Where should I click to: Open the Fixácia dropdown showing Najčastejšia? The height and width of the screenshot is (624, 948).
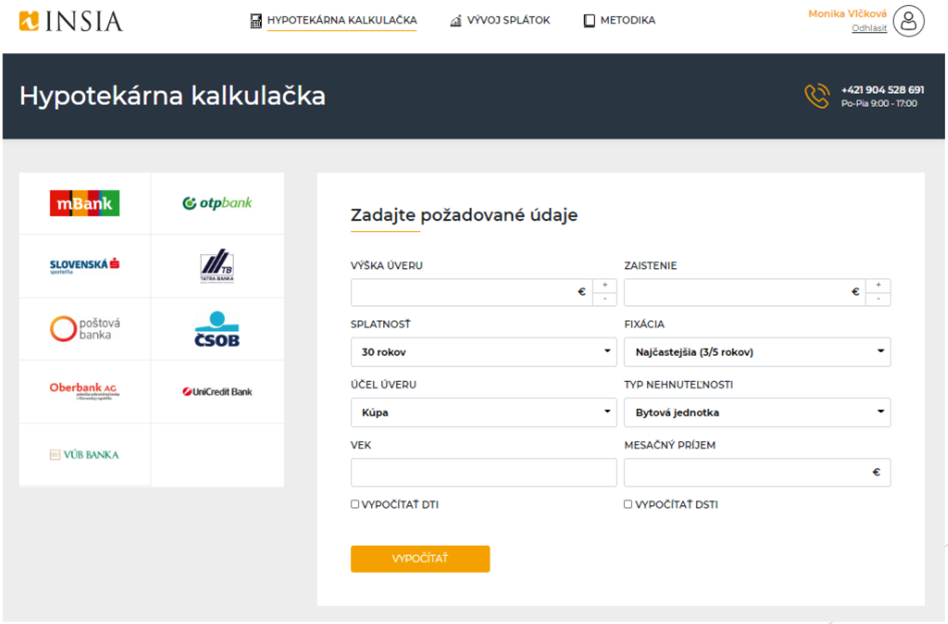click(x=758, y=352)
